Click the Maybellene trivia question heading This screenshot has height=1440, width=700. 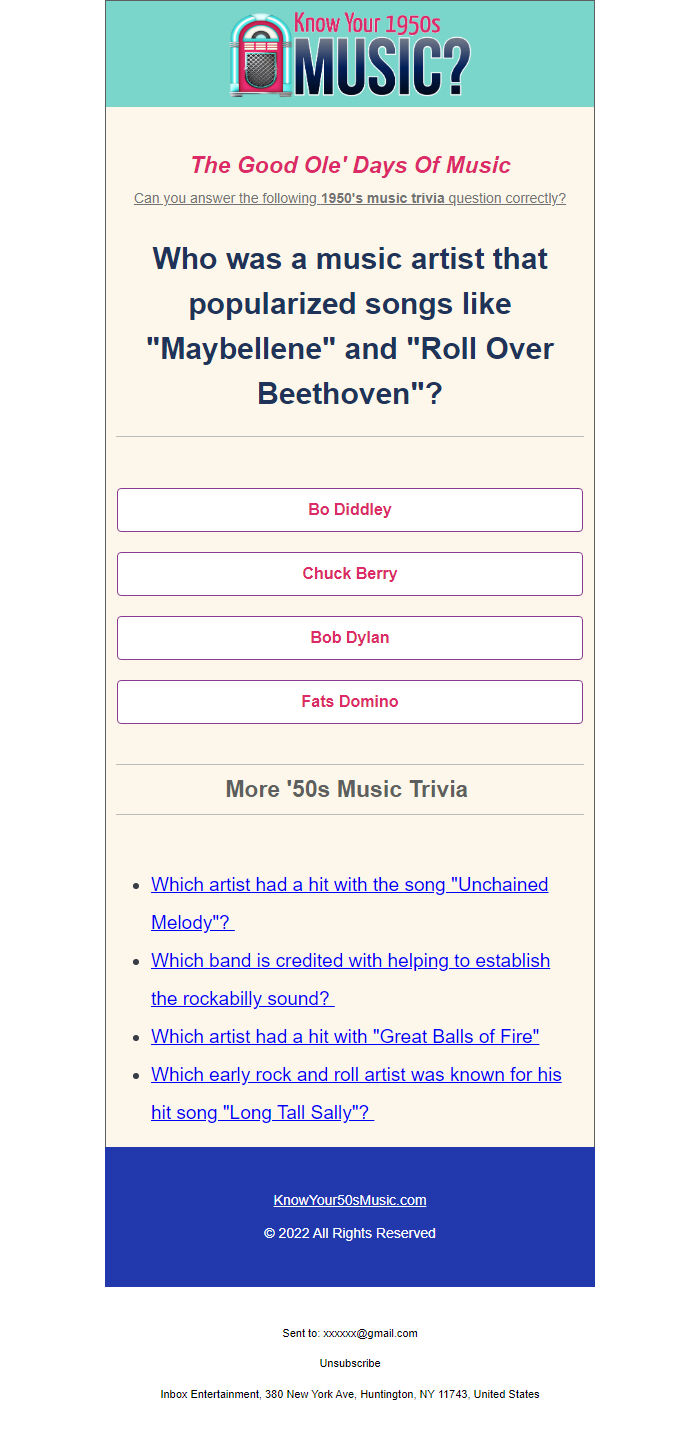350,326
